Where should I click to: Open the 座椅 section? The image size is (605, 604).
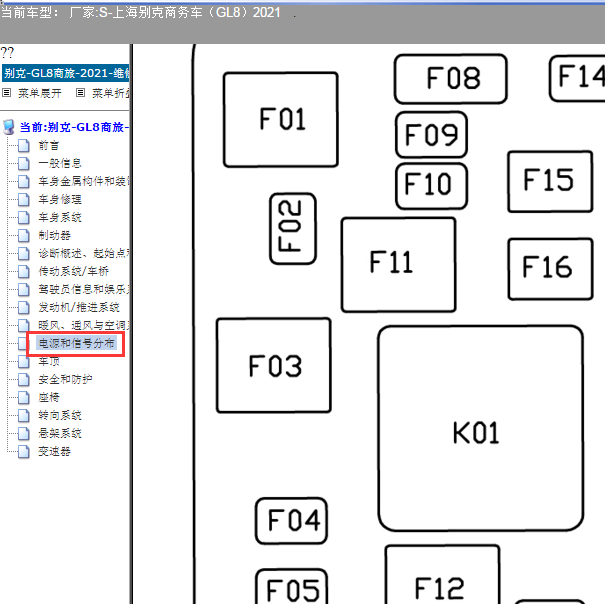pyautogui.click(x=49, y=397)
